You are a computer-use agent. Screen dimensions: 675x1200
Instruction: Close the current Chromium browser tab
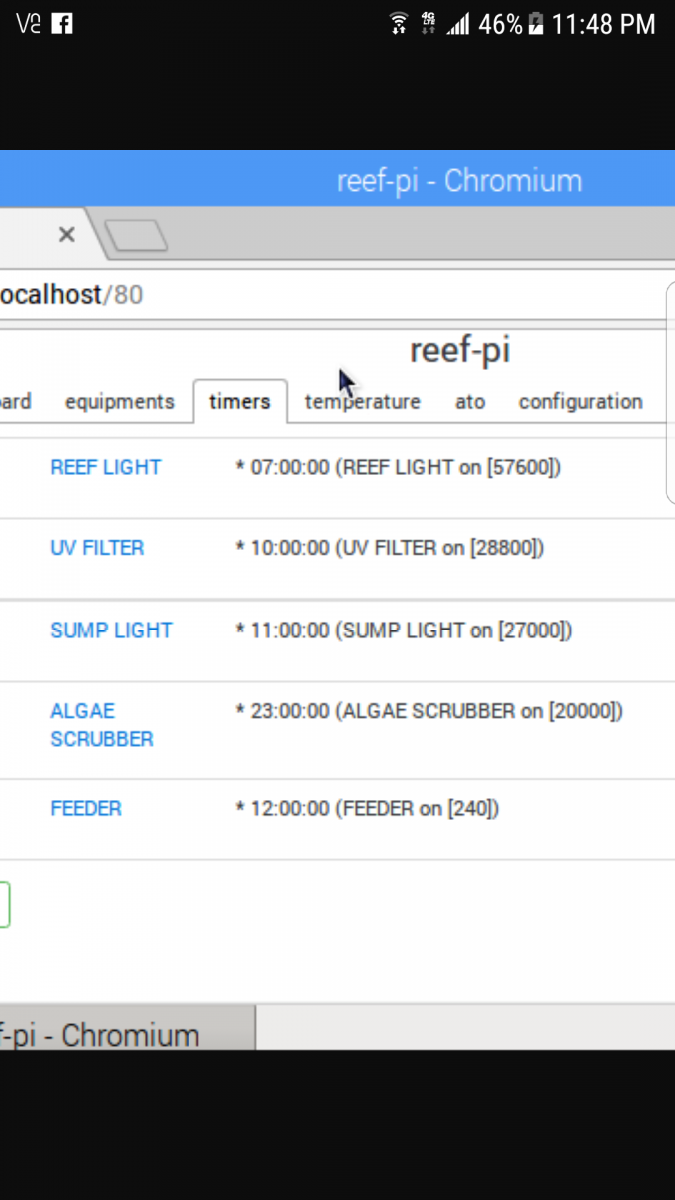tap(66, 235)
